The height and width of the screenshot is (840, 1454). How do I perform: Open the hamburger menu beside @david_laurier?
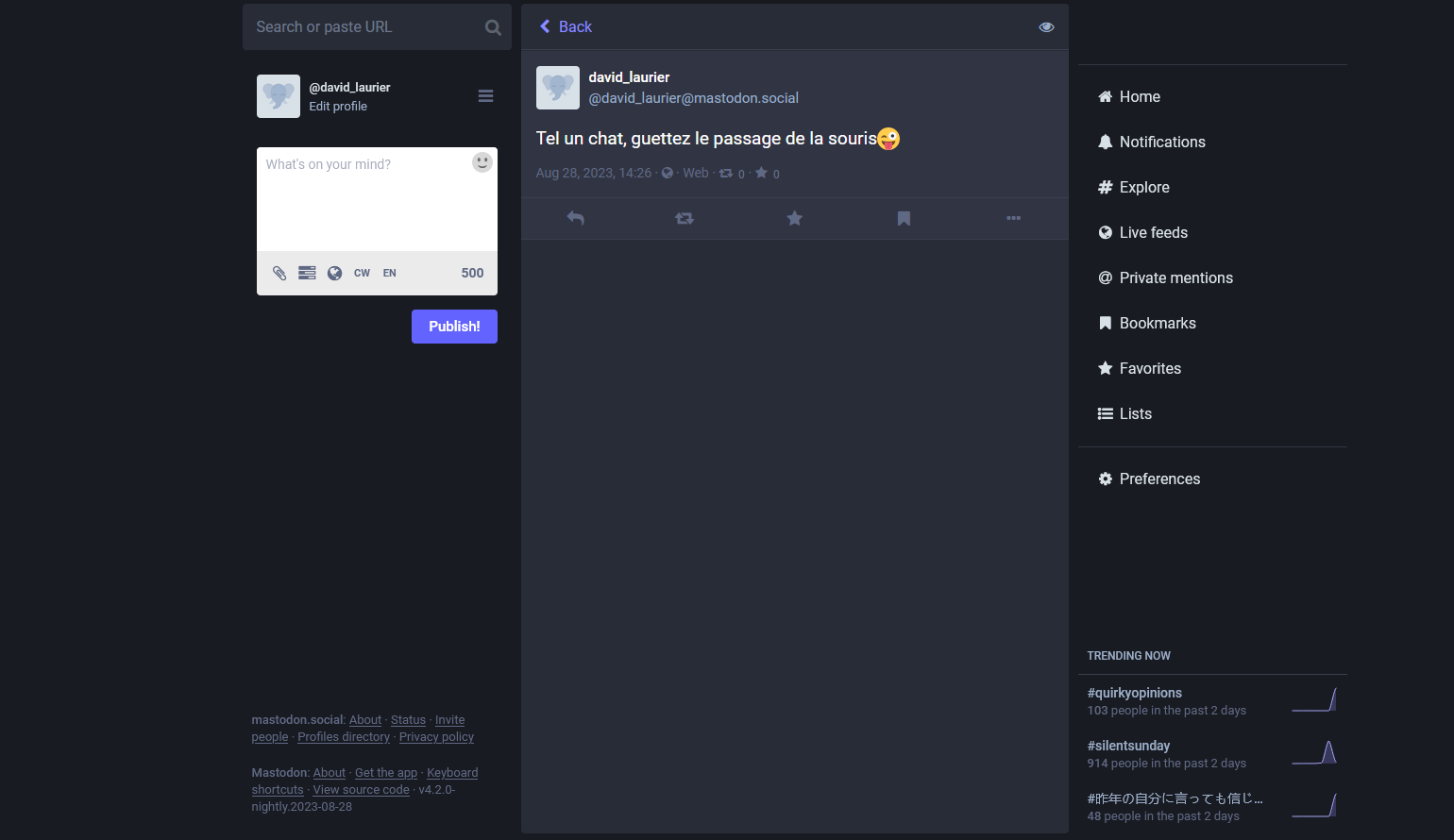[x=485, y=96]
